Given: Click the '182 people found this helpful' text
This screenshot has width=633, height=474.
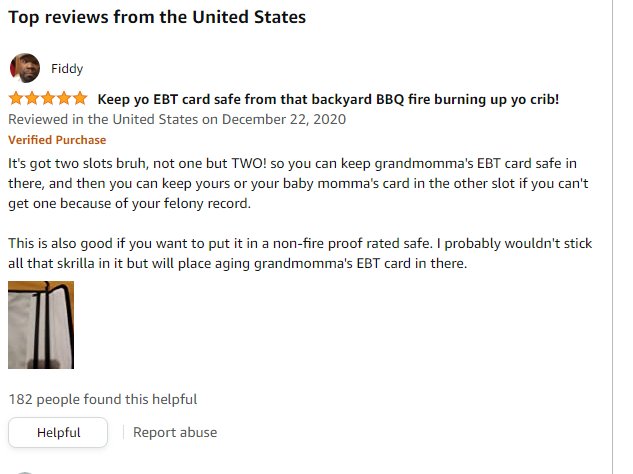Looking at the screenshot, I should (x=103, y=399).
